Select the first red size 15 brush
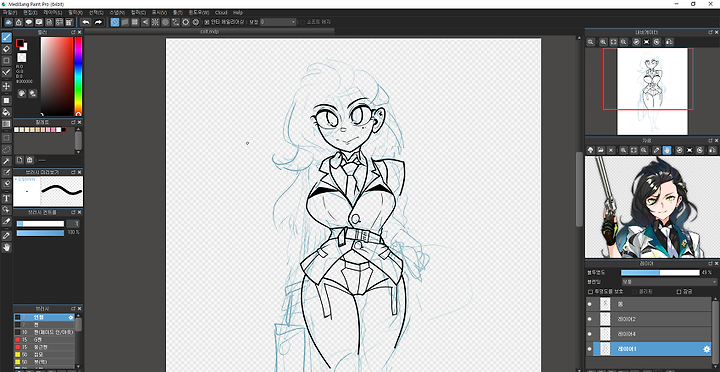 coord(44,339)
